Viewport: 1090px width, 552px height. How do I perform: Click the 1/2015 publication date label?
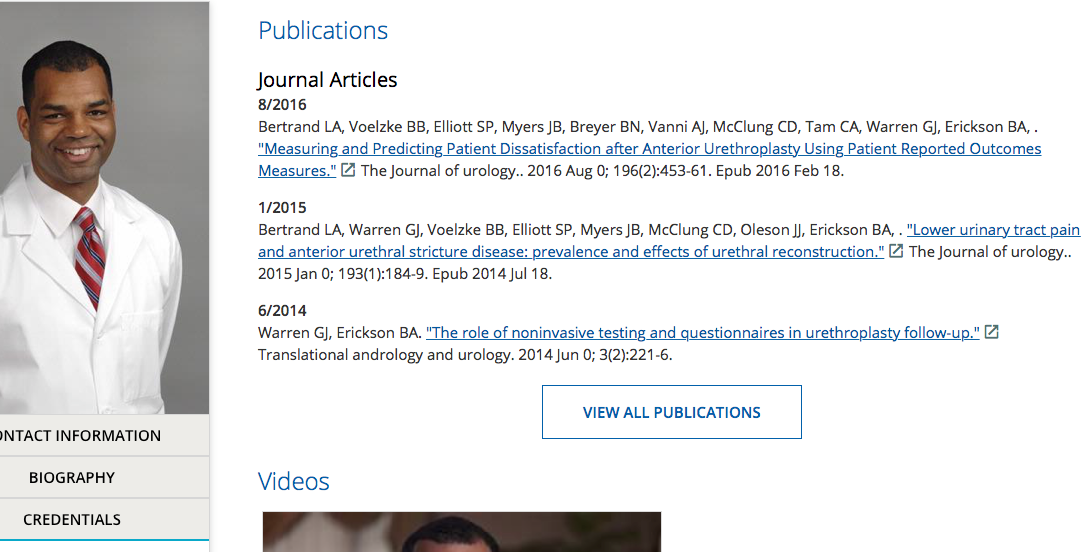tap(282, 207)
